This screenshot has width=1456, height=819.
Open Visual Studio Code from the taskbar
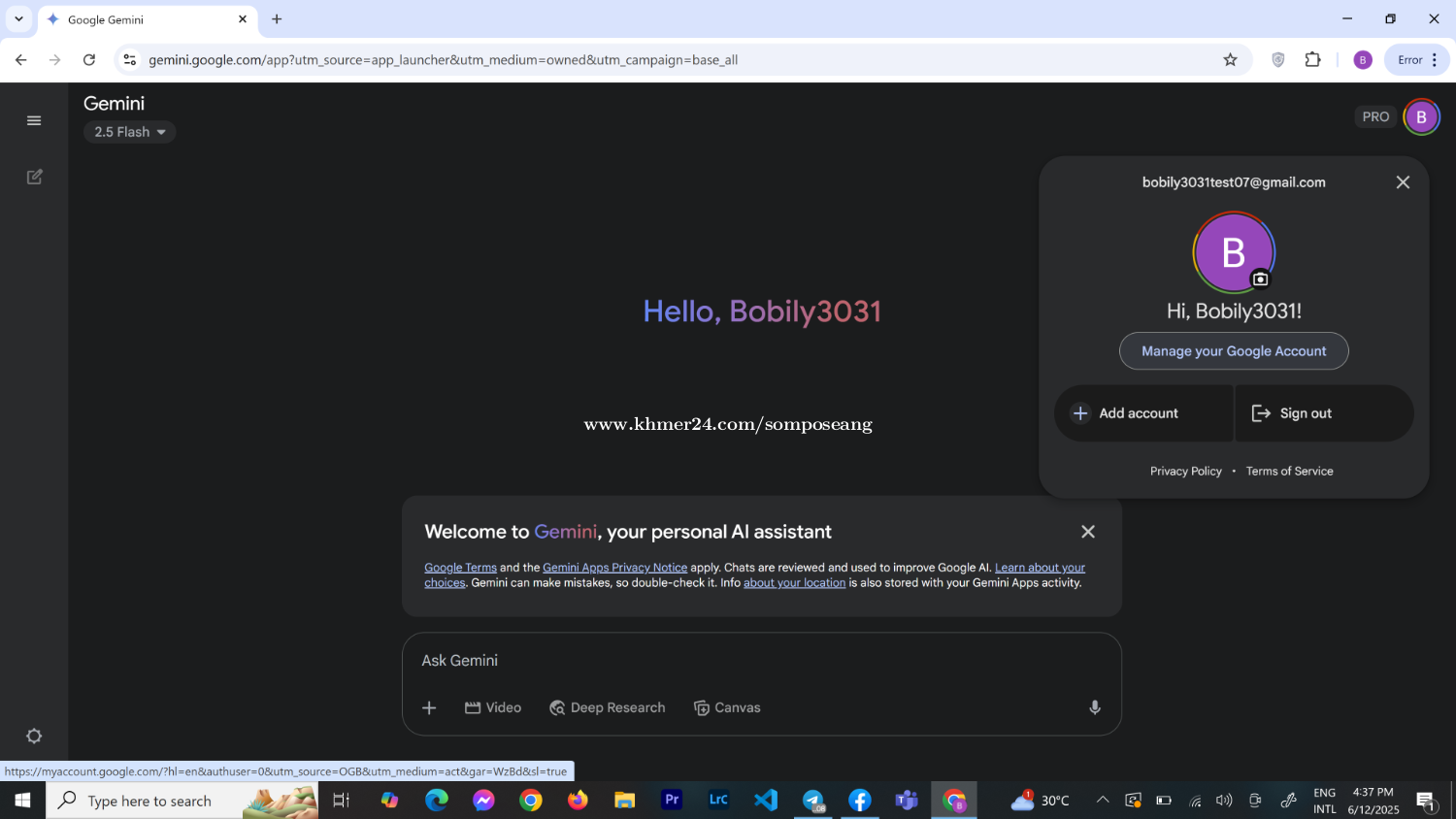coord(766,801)
